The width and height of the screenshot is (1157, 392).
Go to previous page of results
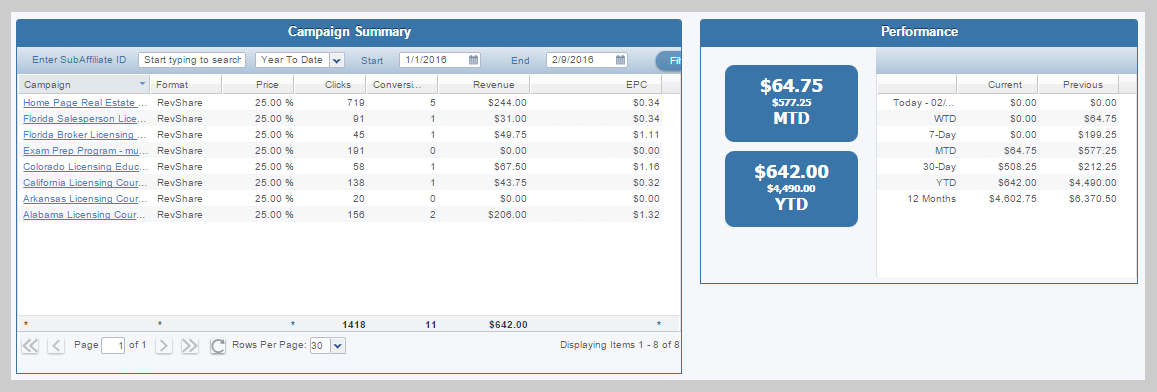click(56, 345)
